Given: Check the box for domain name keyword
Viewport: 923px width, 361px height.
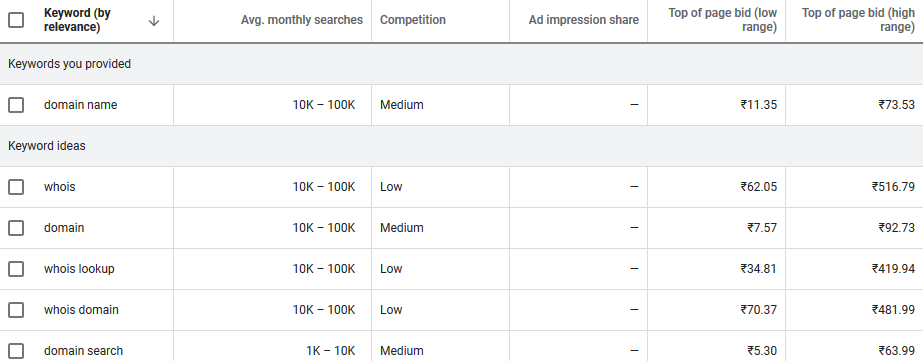Looking at the screenshot, I should (16, 105).
